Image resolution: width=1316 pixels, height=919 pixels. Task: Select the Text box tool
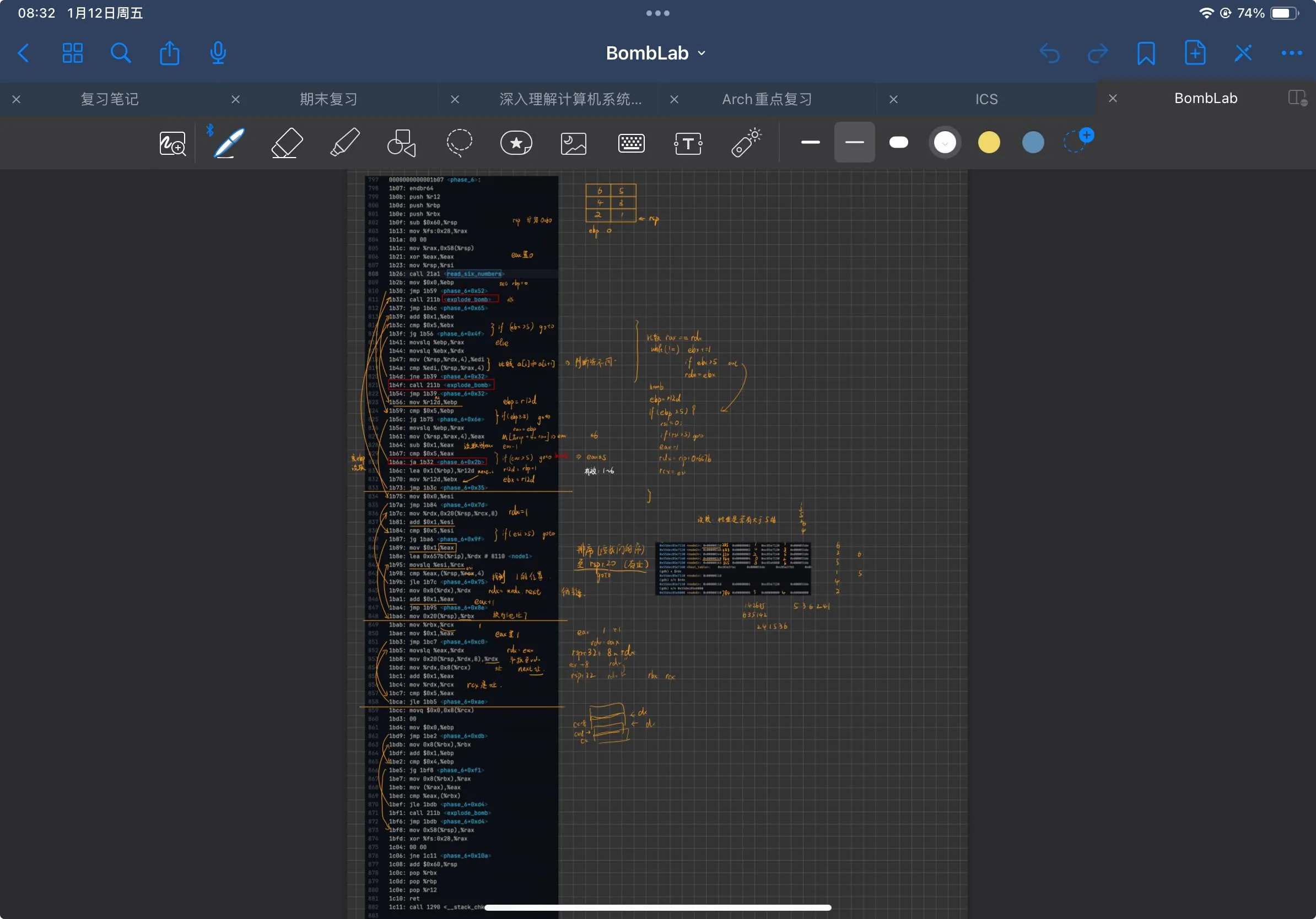point(688,143)
